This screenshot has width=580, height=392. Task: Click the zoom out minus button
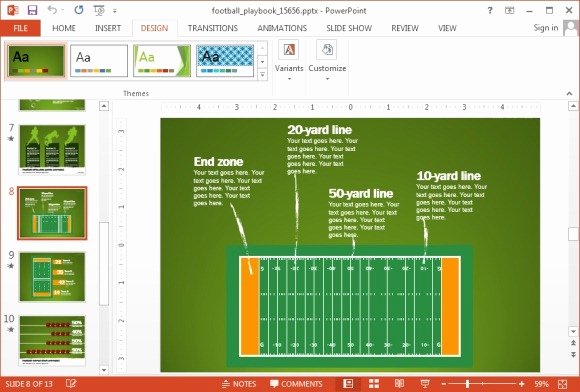tap(444, 384)
